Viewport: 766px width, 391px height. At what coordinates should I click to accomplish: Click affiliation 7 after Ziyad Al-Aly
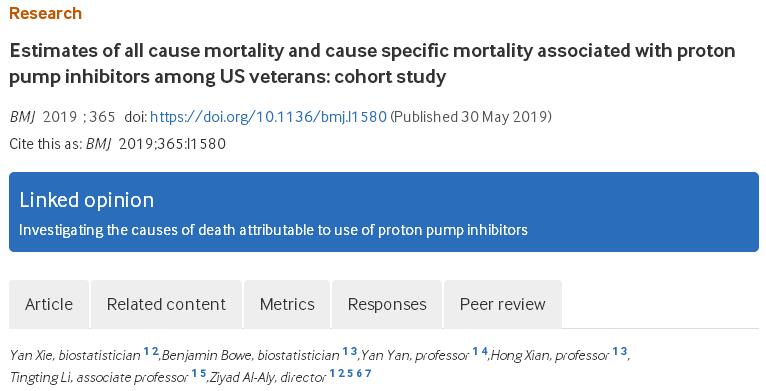coord(368,373)
